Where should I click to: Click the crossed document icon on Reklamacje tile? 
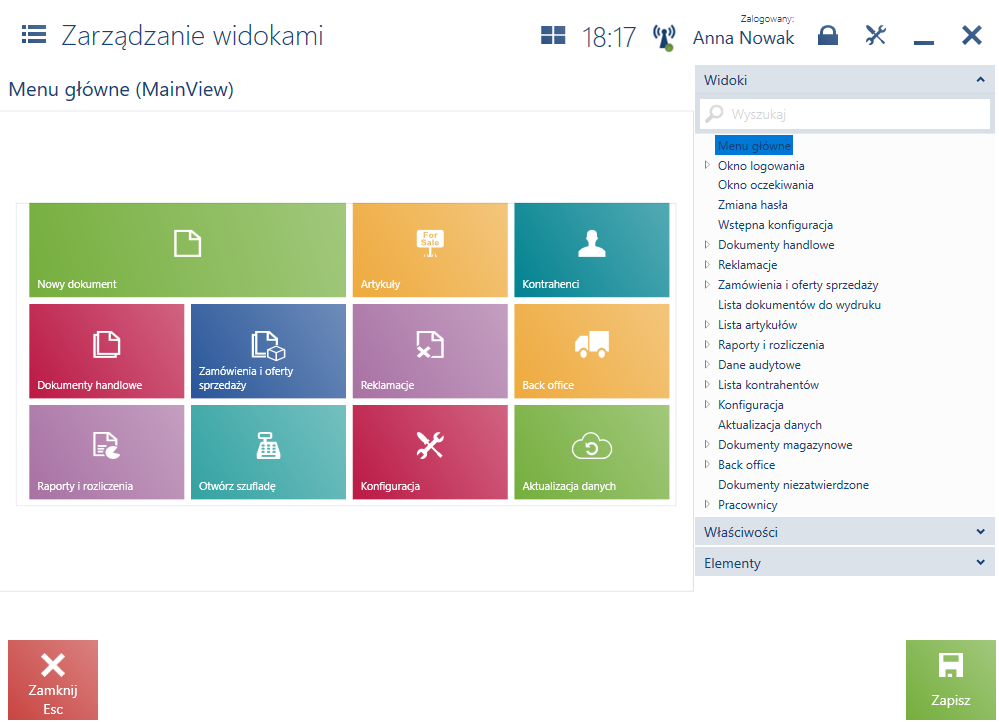[430, 344]
